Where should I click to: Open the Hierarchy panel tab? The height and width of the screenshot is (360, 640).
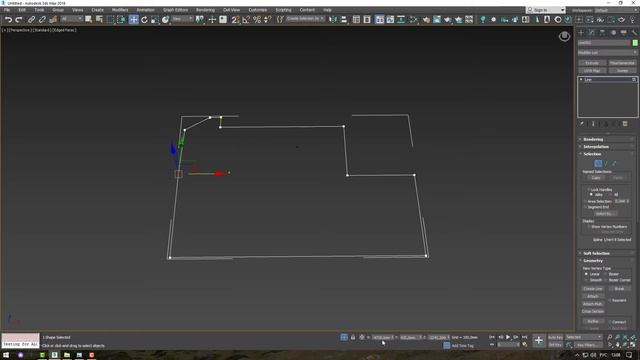[x=602, y=33]
